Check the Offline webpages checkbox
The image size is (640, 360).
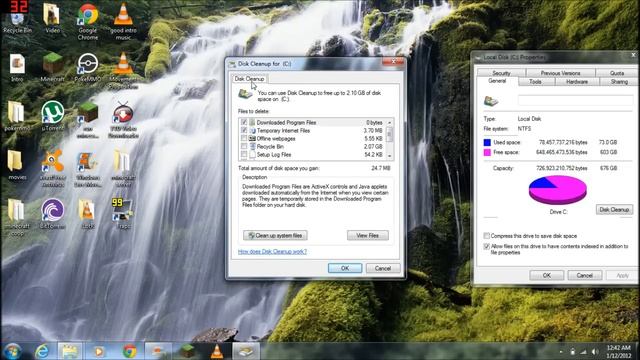(244, 139)
